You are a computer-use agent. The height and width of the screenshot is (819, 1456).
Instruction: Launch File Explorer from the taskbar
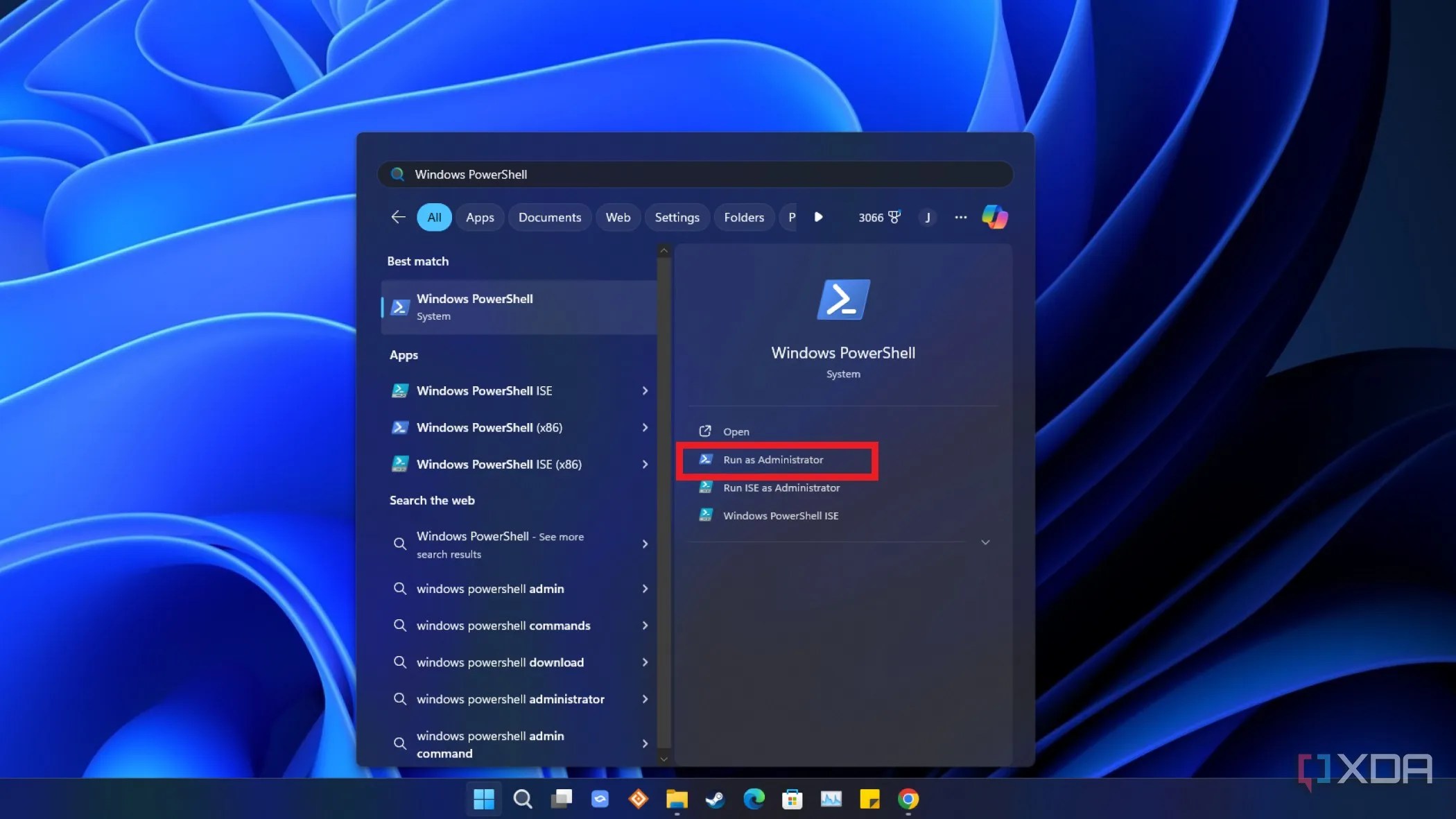point(677,799)
